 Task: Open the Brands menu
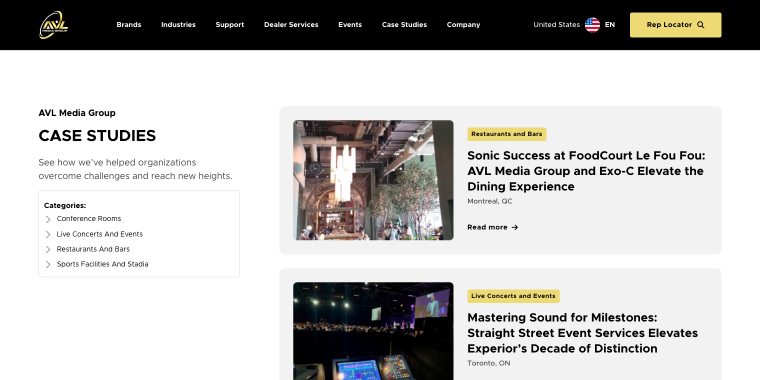(x=129, y=25)
